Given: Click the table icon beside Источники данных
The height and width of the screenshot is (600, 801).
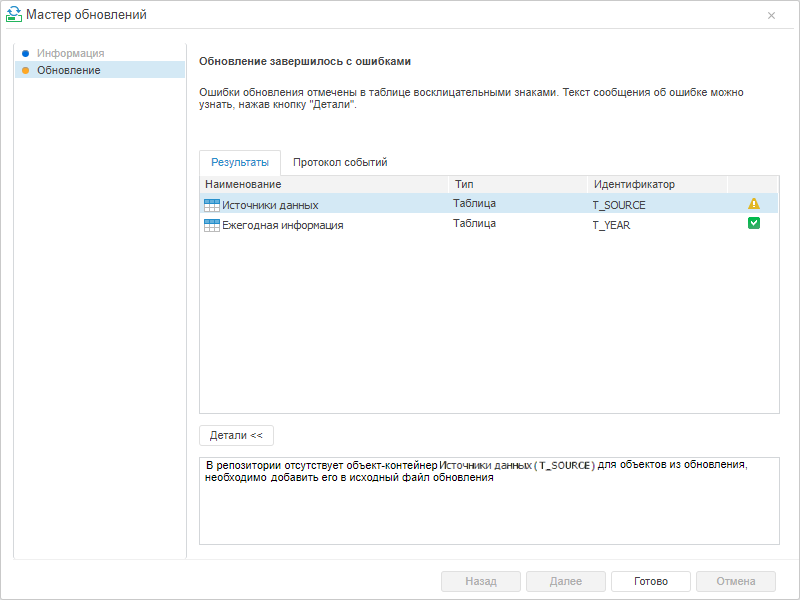Looking at the screenshot, I should 211,205.
